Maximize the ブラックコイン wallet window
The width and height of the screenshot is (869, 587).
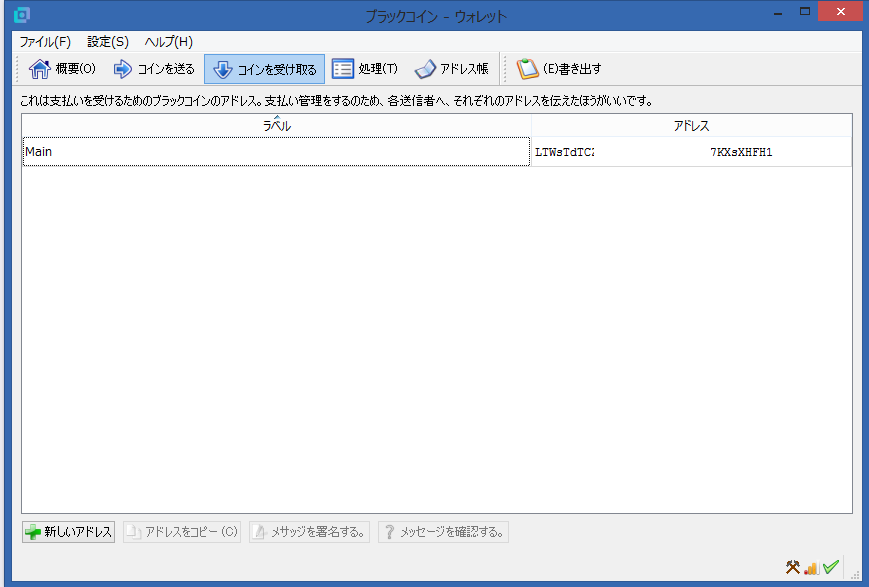tap(805, 12)
